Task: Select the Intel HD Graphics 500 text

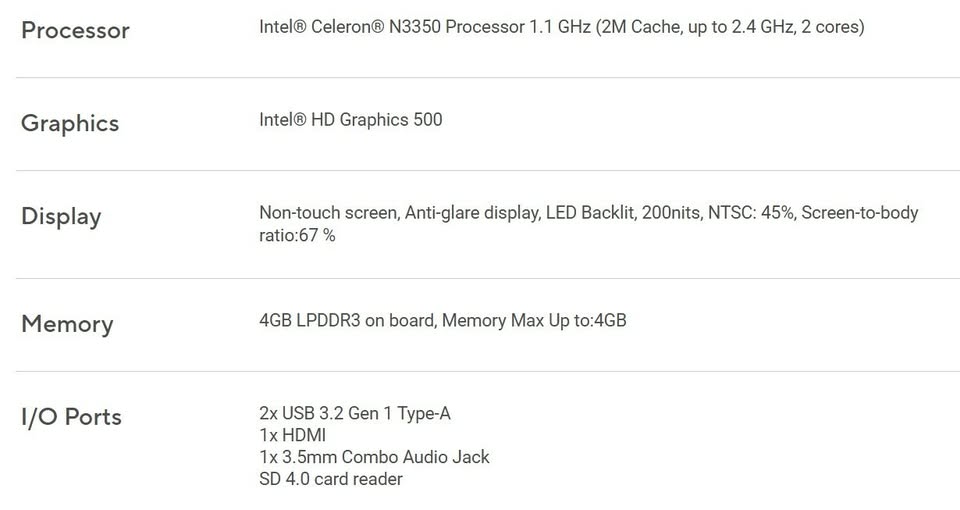Action: [x=350, y=120]
